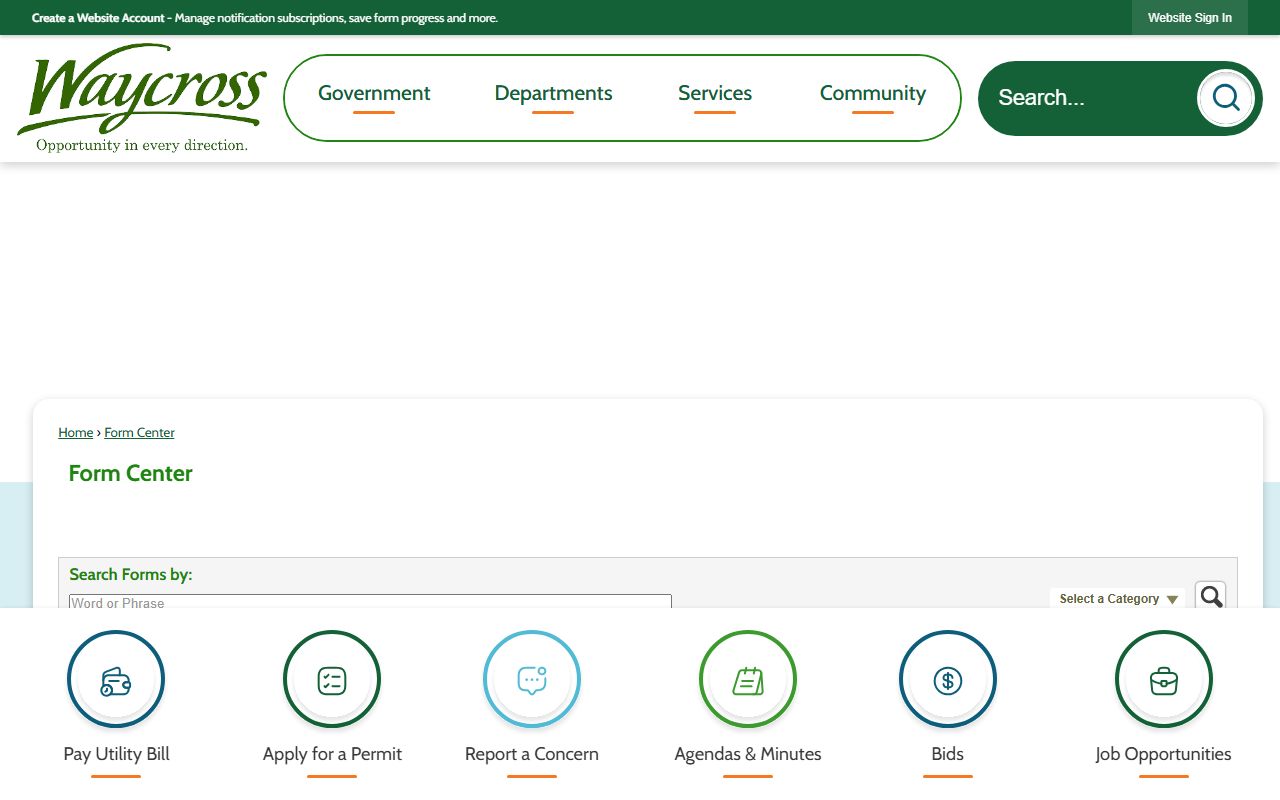The height and width of the screenshot is (800, 1280).
Task: Open the Community menu
Action: (x=873, y=93)
